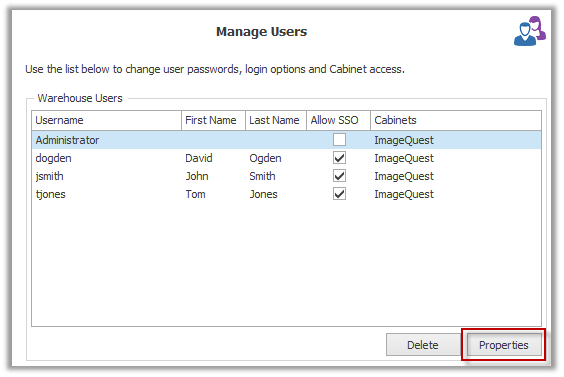Select the dogden username entry
Viewport: 564px width, 377px height.
[53, 158]
